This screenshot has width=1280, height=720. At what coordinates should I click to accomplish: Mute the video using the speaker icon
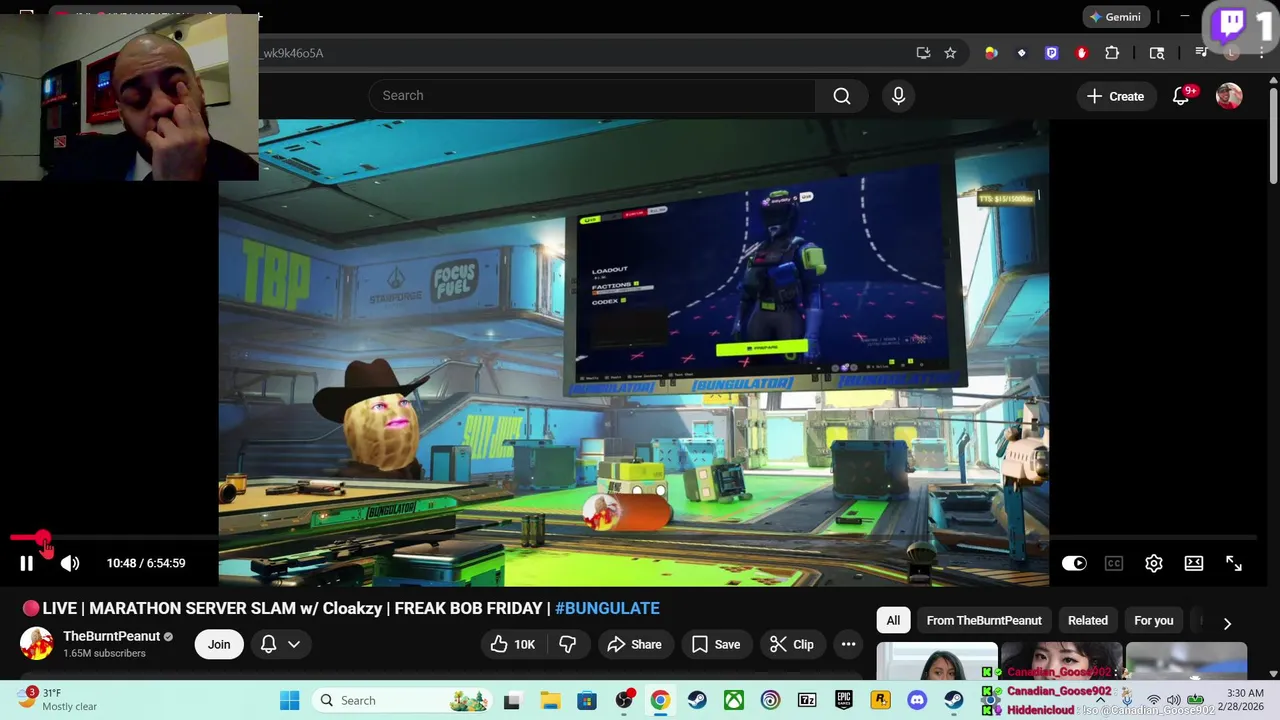tap(70, 563)
